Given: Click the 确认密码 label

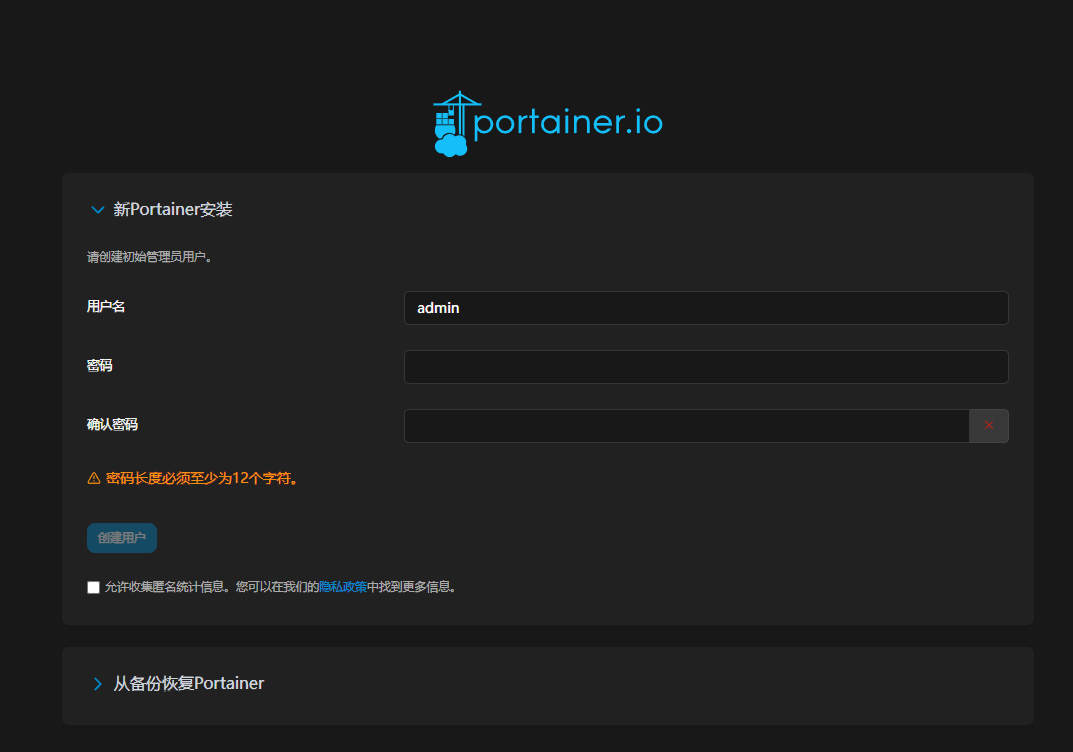Looking at the screenshot, I should coord(112,425).
